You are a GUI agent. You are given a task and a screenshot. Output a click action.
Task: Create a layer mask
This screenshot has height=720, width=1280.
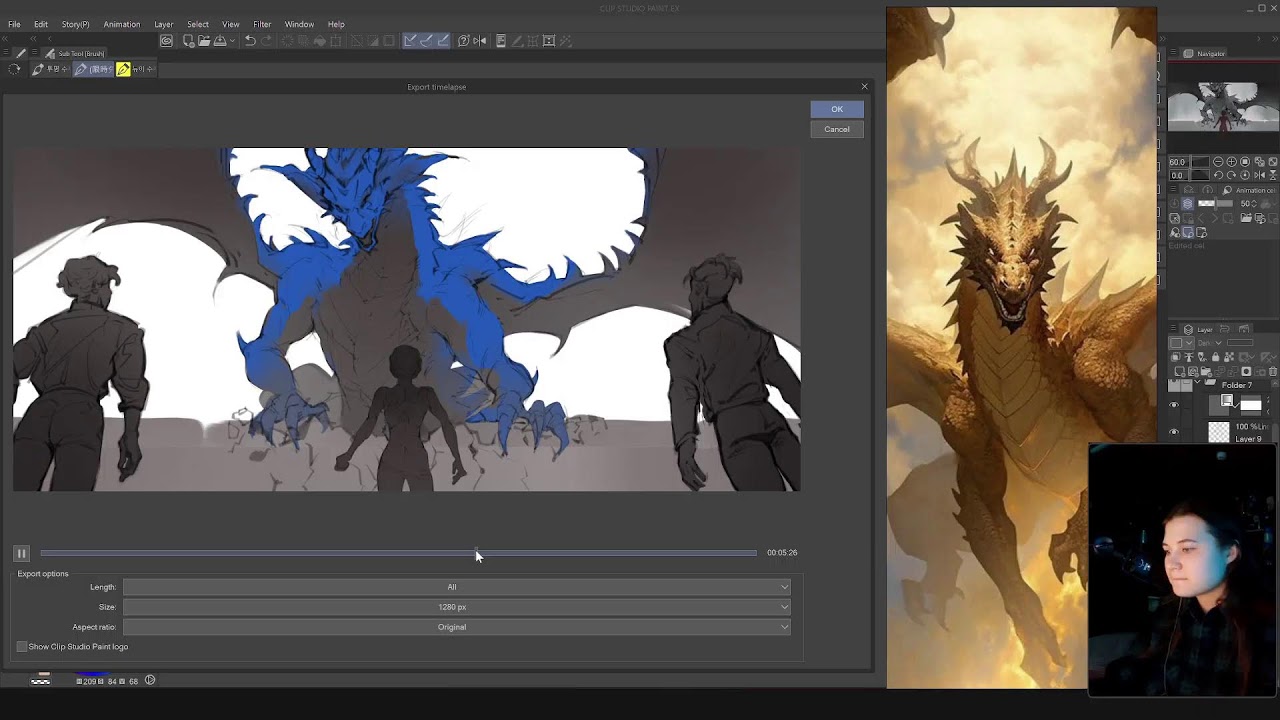1246,372
